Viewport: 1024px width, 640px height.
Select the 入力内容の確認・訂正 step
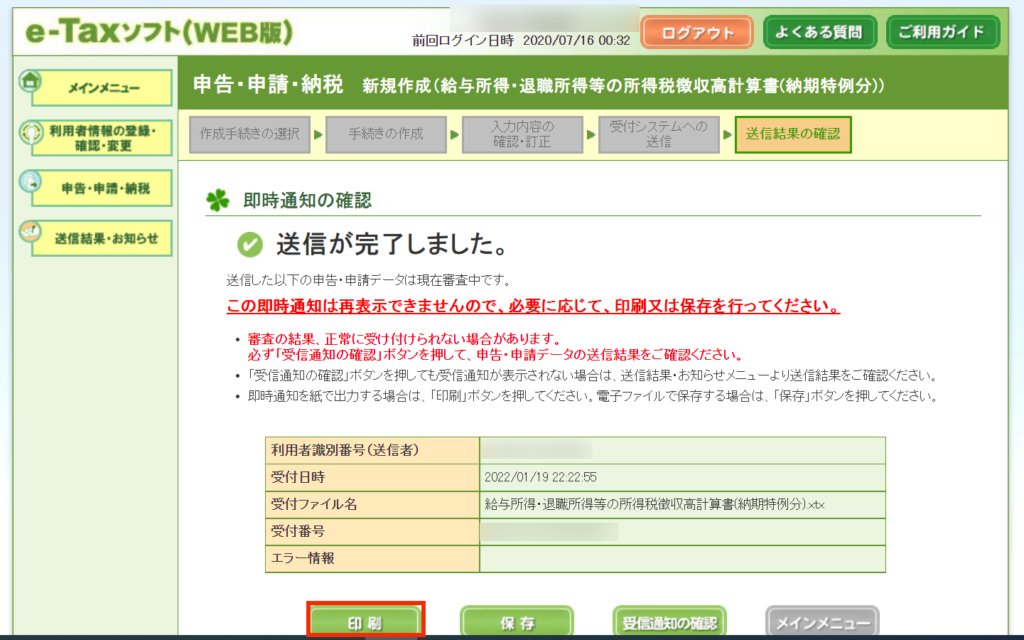click(522, 134)
